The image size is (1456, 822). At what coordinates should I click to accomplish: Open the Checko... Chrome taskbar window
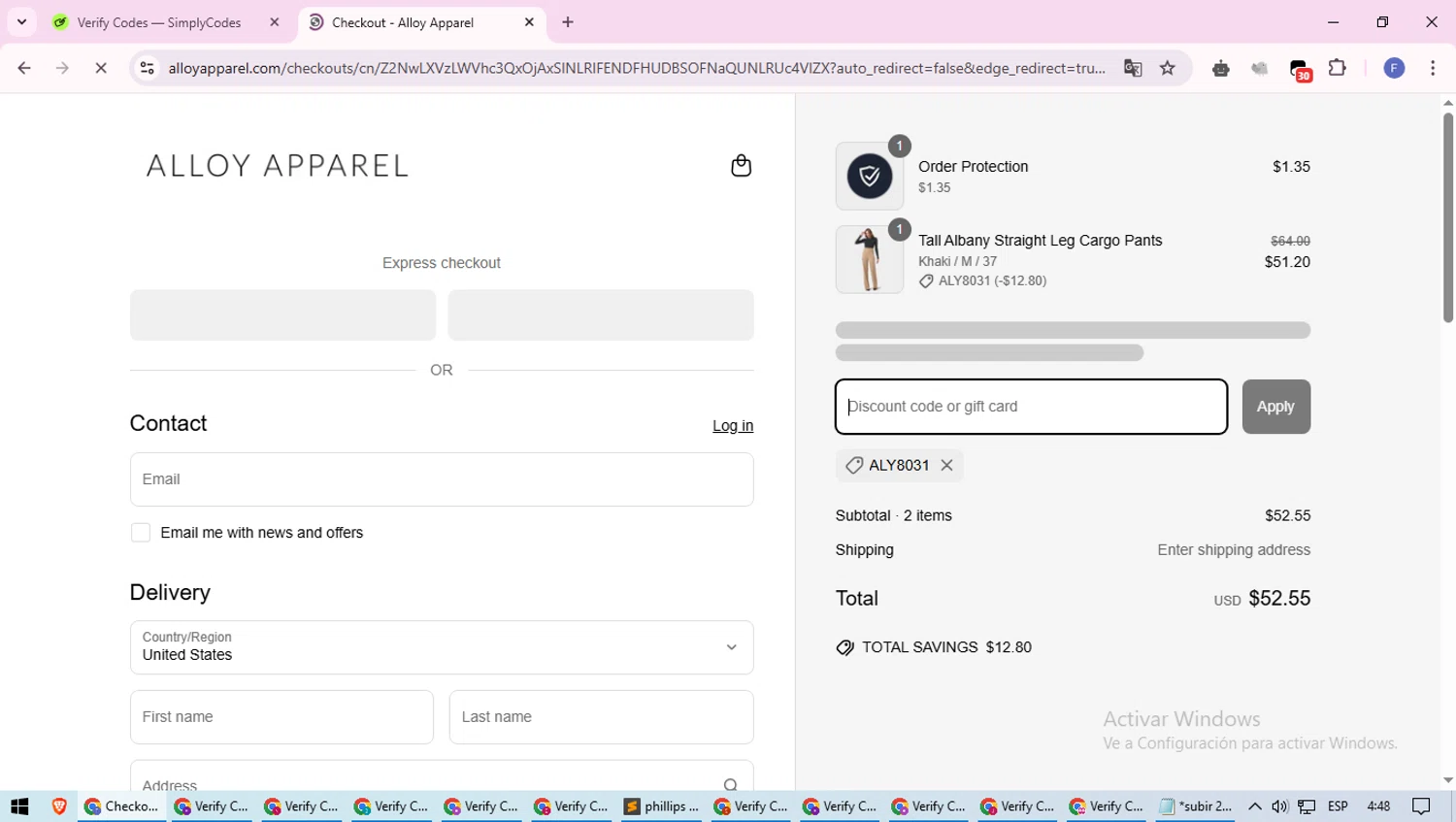pos(121,806)
